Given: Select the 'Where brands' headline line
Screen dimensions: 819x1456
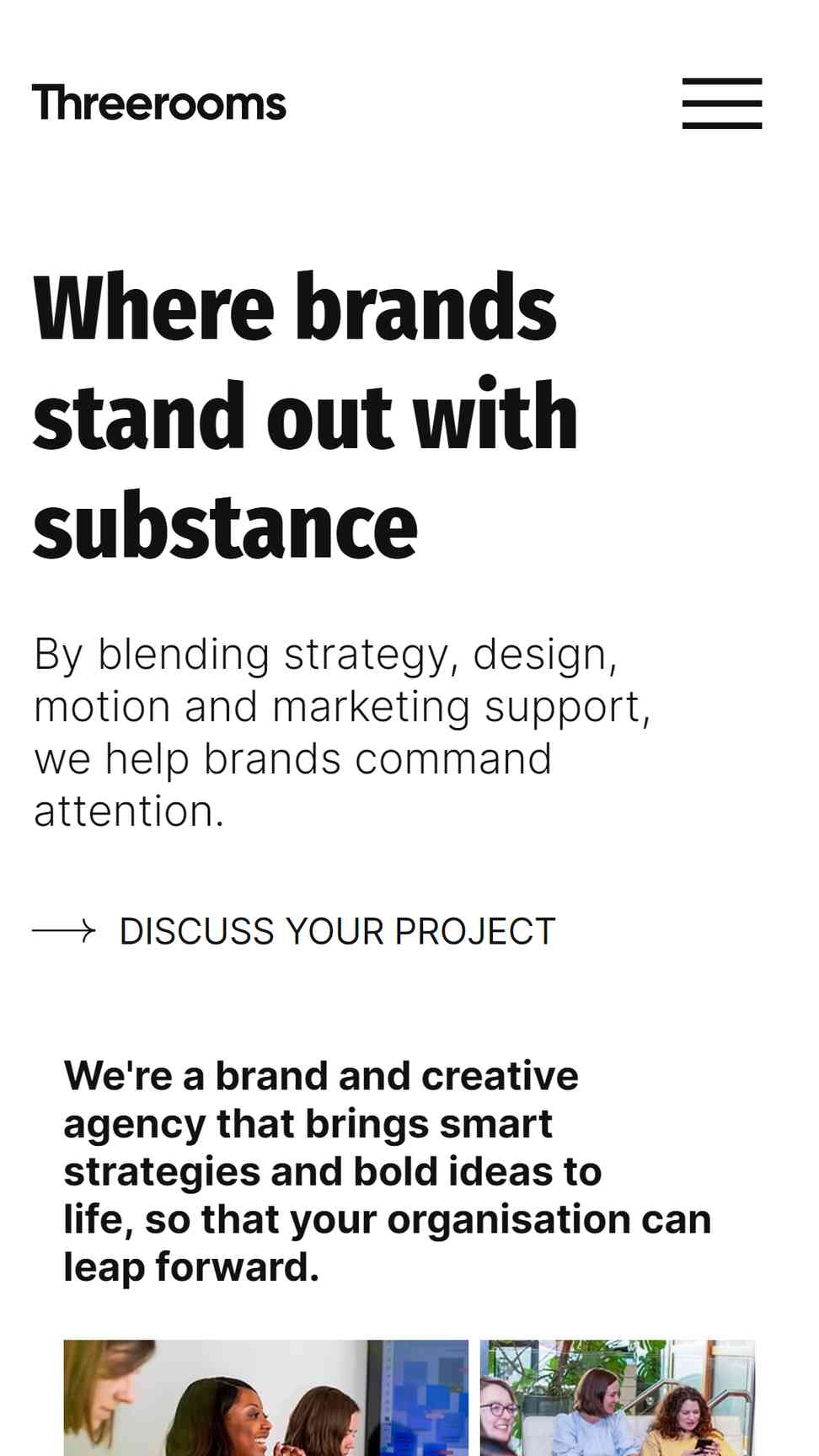Looking at the screenshot, I should coord(295,307).
